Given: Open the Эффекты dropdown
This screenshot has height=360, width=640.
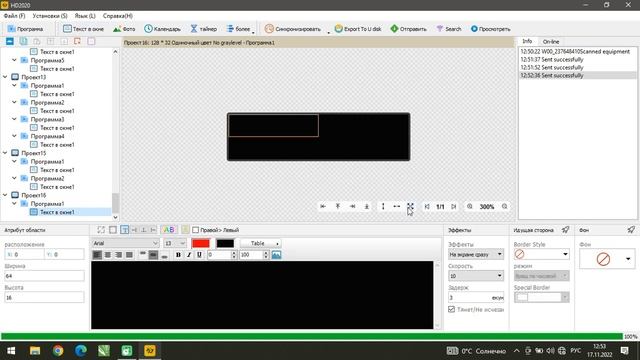Looking at the screenshot, I should click(x=476, y=254).
